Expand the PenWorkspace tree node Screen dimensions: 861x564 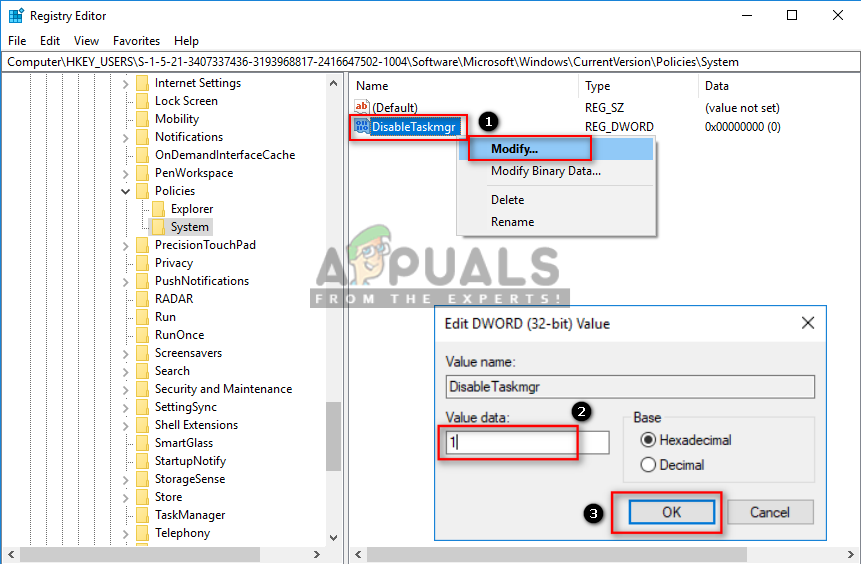point(125,174)
